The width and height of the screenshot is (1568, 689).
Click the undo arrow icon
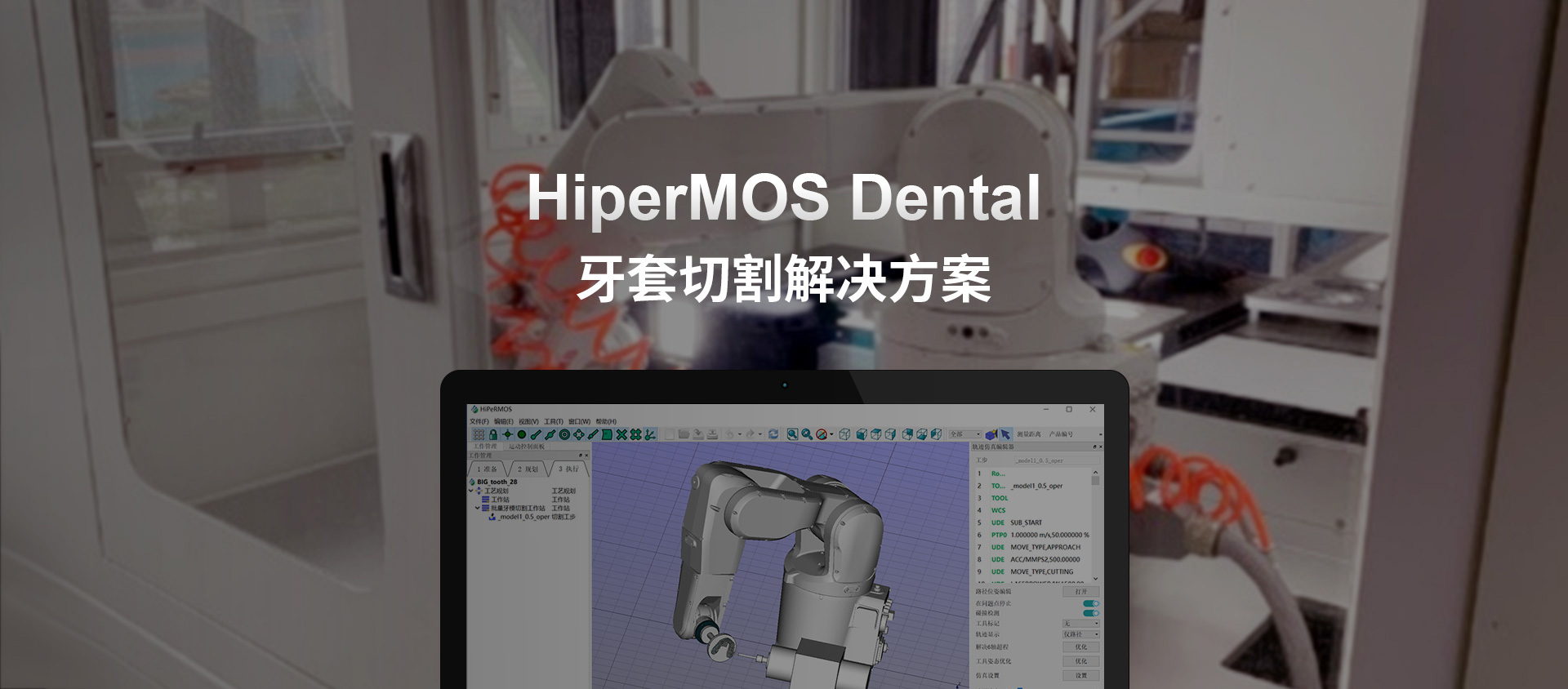[x=729, y=434]
